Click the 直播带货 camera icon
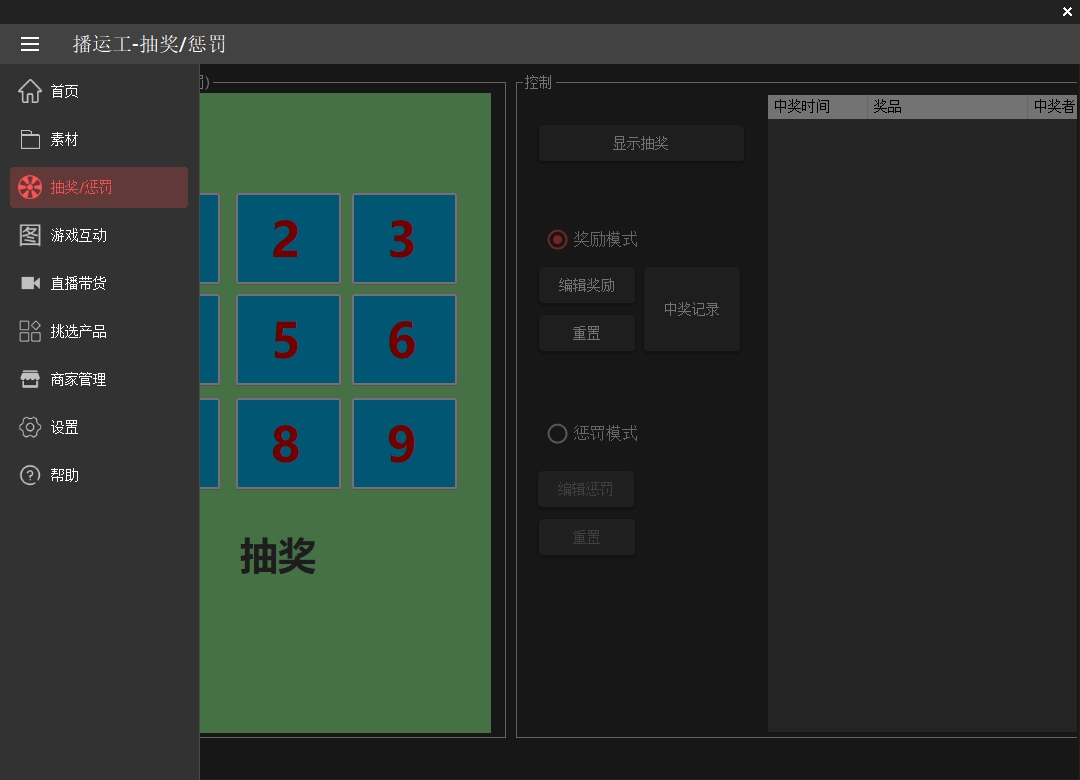The image size is (1080, 780). [x=30, y=283]
